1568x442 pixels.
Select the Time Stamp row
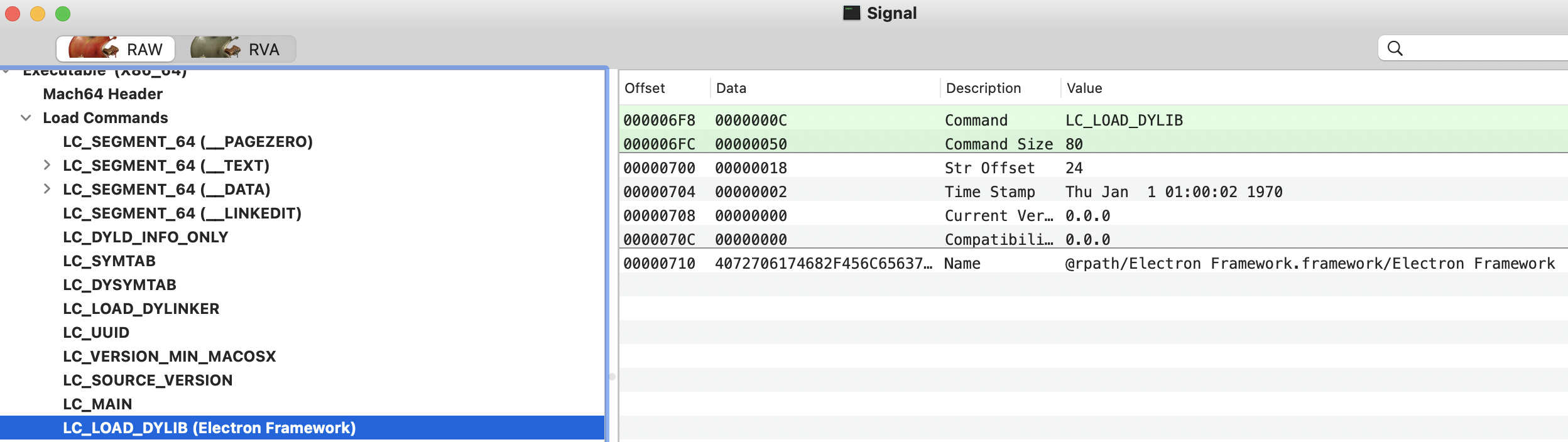[989, 192]
